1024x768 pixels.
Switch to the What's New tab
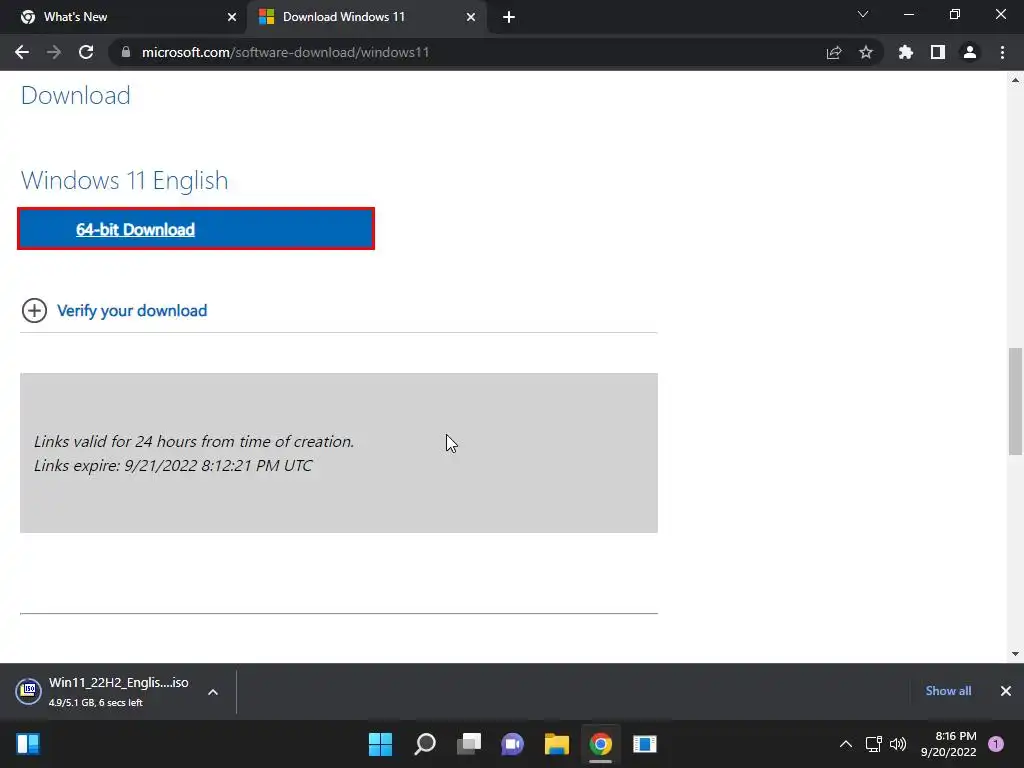124,17
